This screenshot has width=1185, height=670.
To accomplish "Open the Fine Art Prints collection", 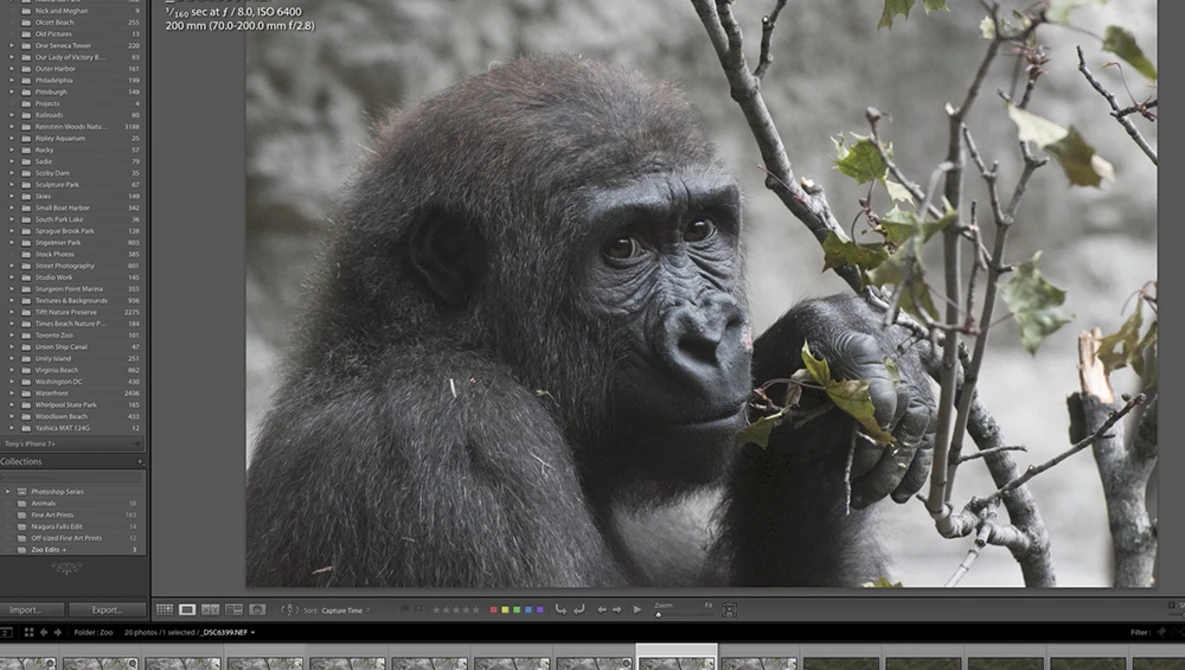I will pos(73,515).
